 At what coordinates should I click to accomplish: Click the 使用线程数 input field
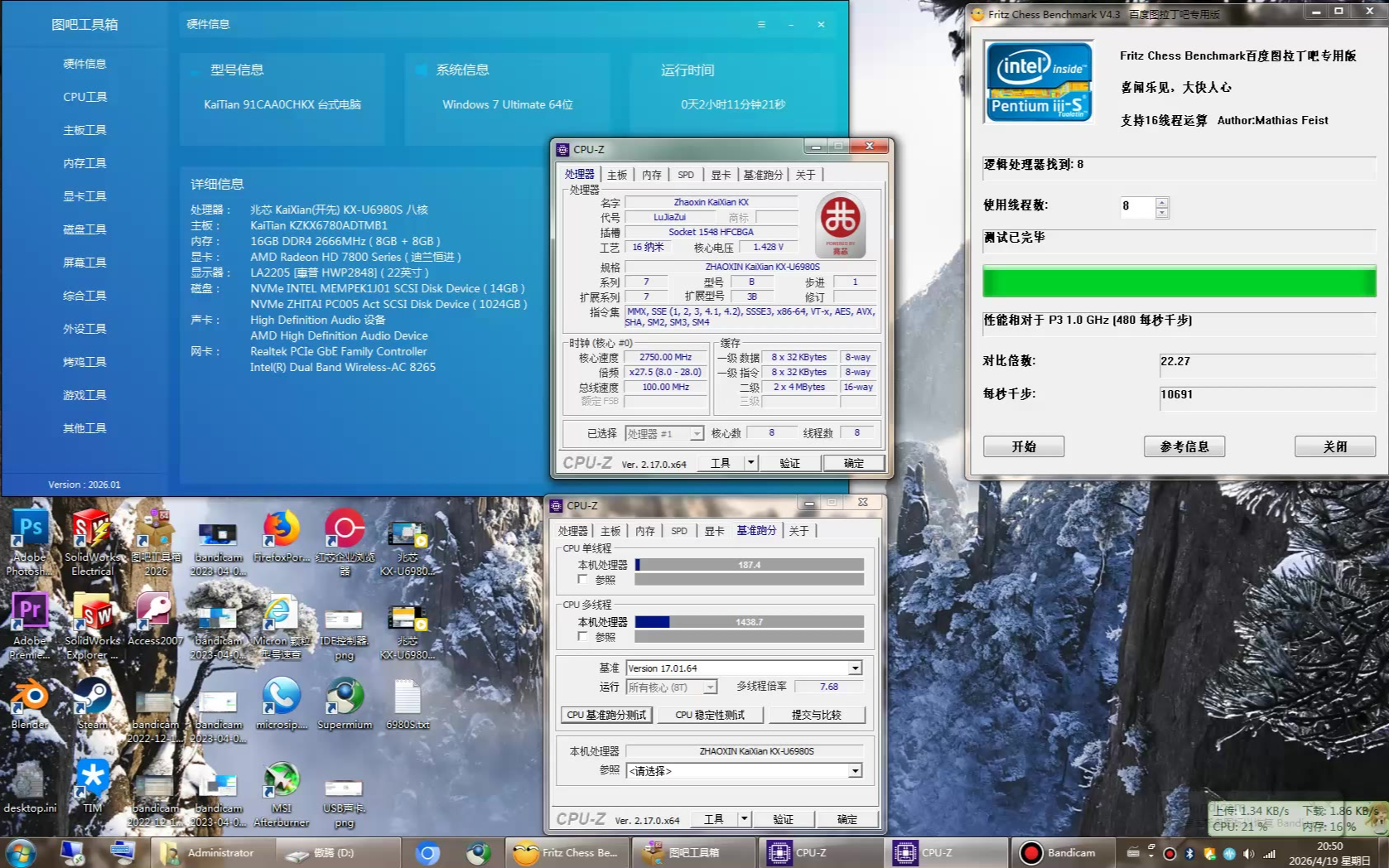click(x=1137, y=206)
